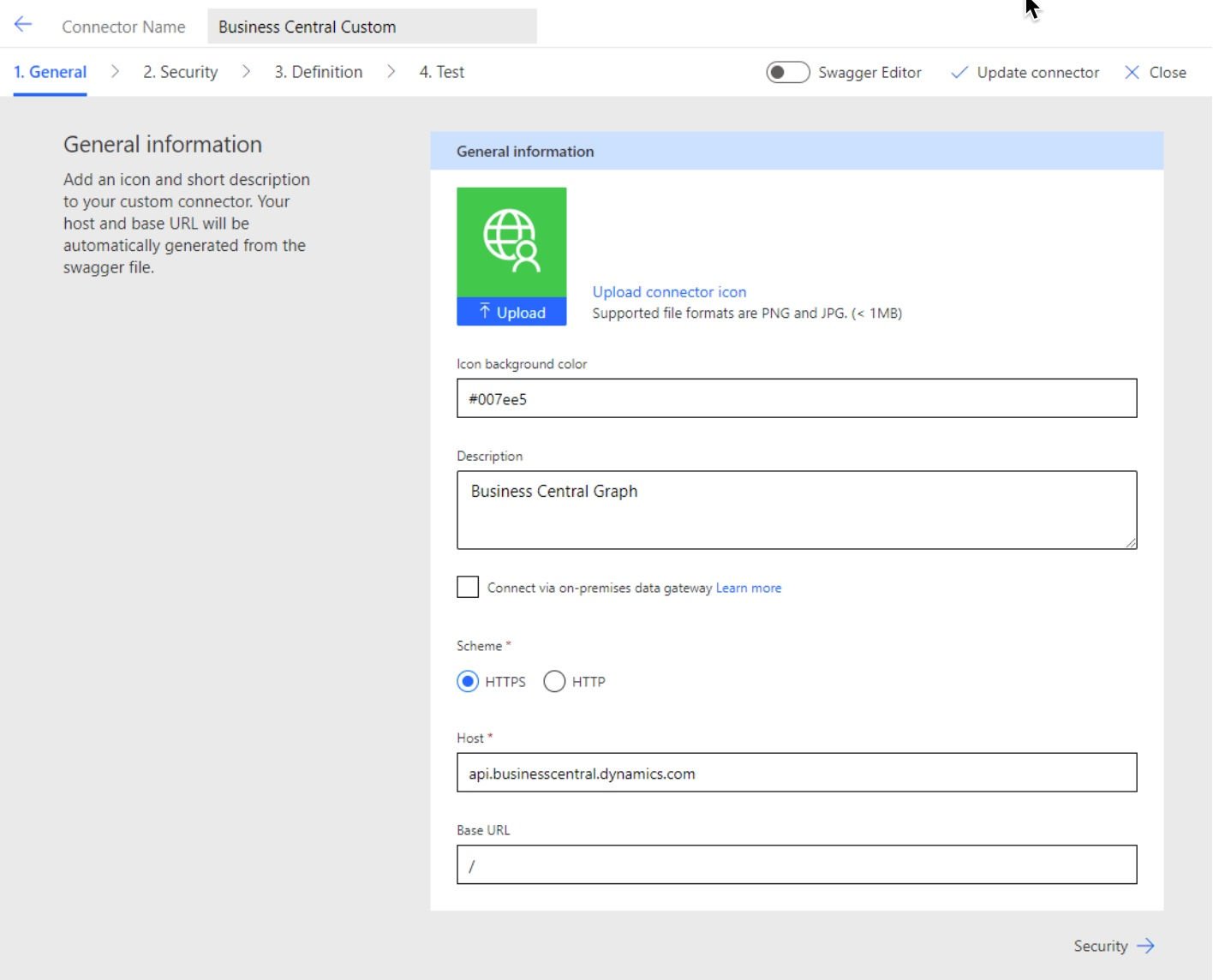Open the Learn more link
This screenshot has height=980, width=1213.
click(x=748, y=588)
